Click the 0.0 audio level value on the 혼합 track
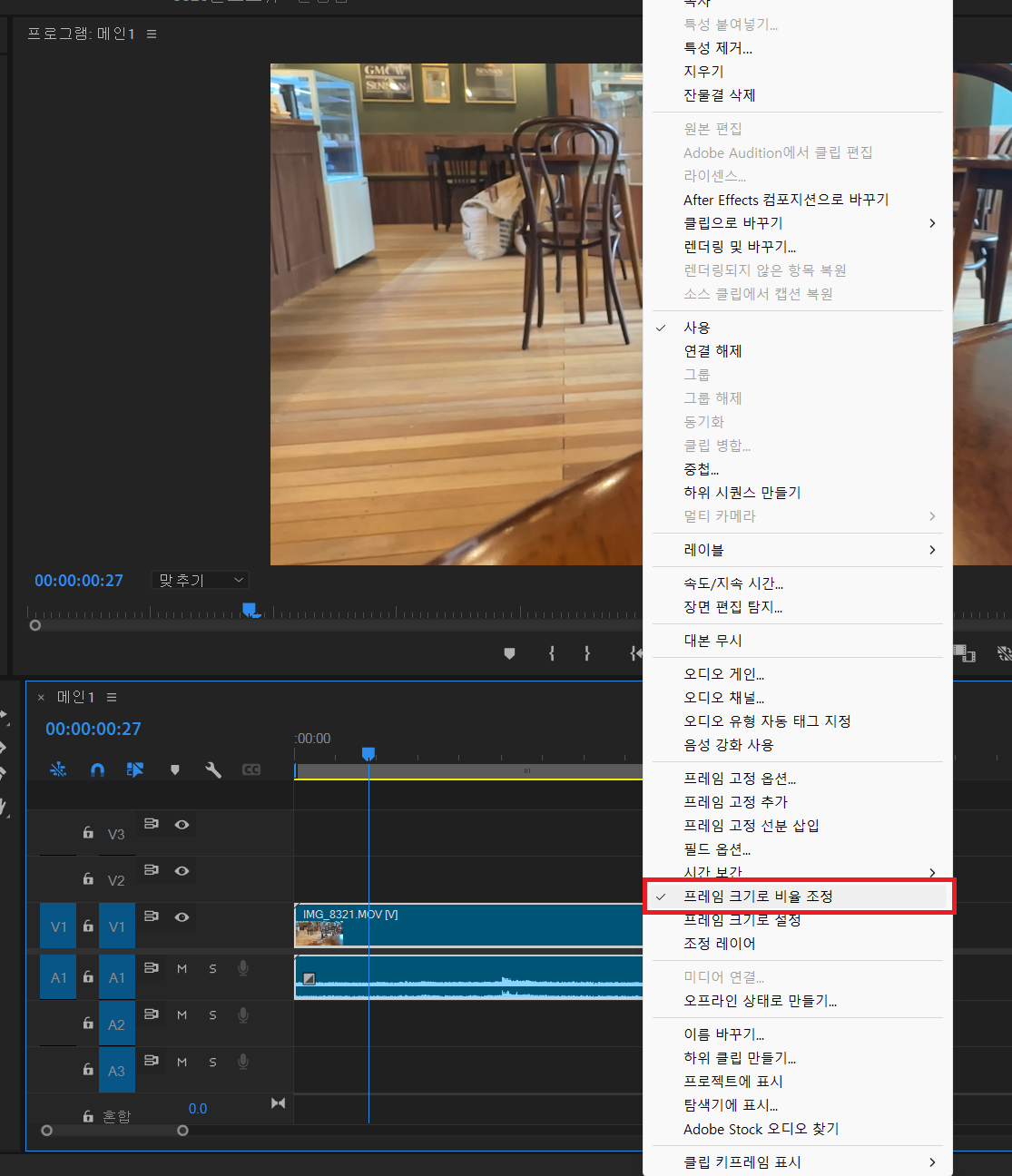1012x1176 pixels. coord(198,1108)
